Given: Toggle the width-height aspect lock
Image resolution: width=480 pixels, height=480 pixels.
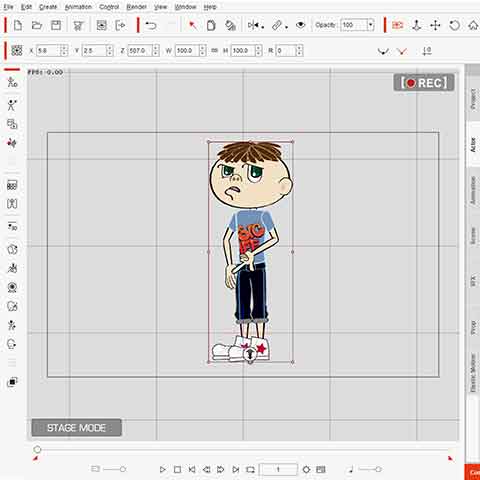Looking at the screenshot, I should pyautogui.click(x=215, y=51).
